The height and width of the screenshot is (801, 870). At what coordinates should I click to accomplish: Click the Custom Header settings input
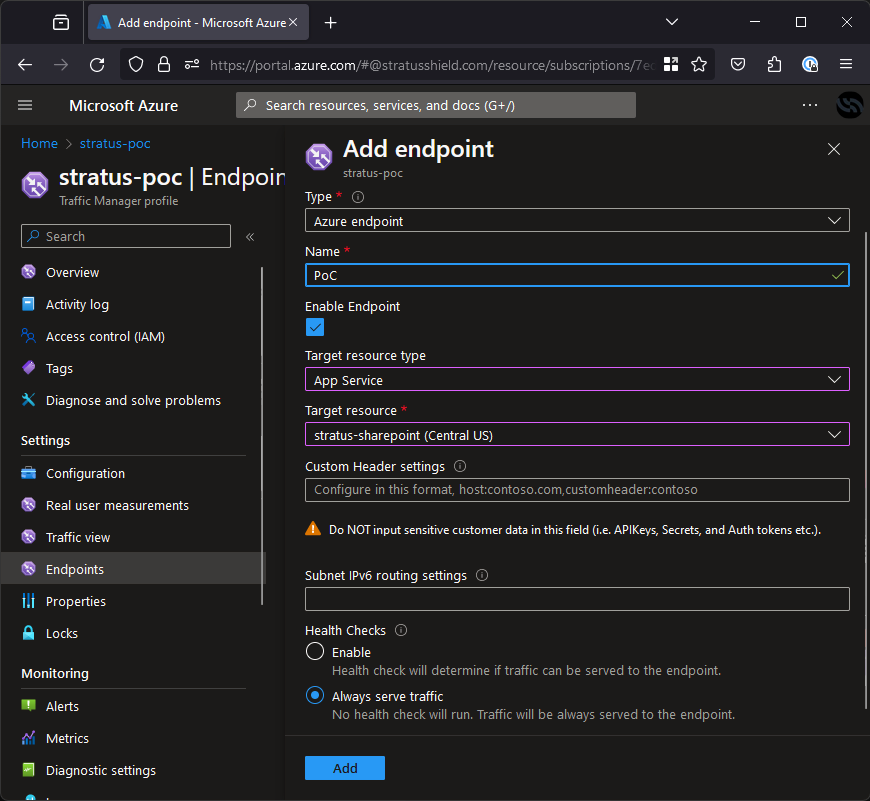577,490
